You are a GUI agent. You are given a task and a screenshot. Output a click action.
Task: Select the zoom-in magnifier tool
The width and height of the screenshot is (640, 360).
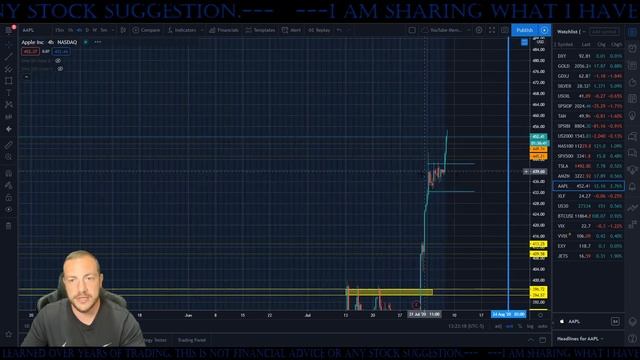pos(9,157)
